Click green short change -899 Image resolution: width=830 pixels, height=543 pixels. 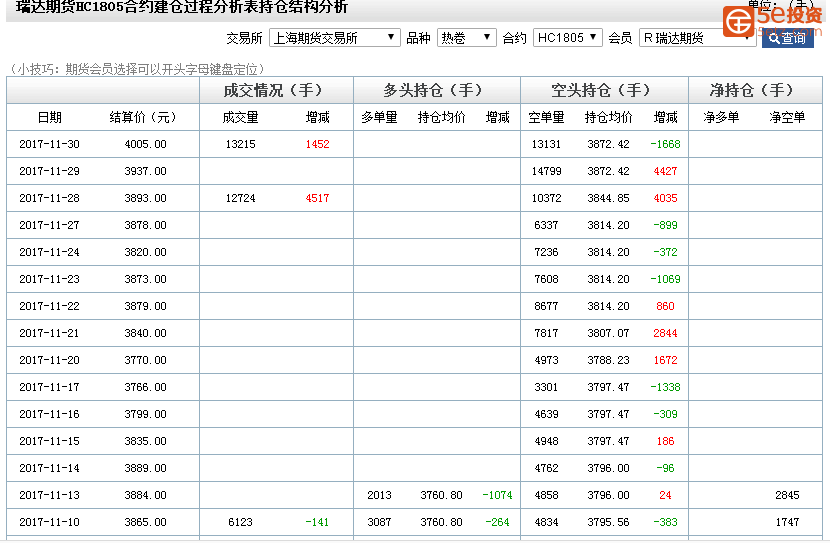665,225
